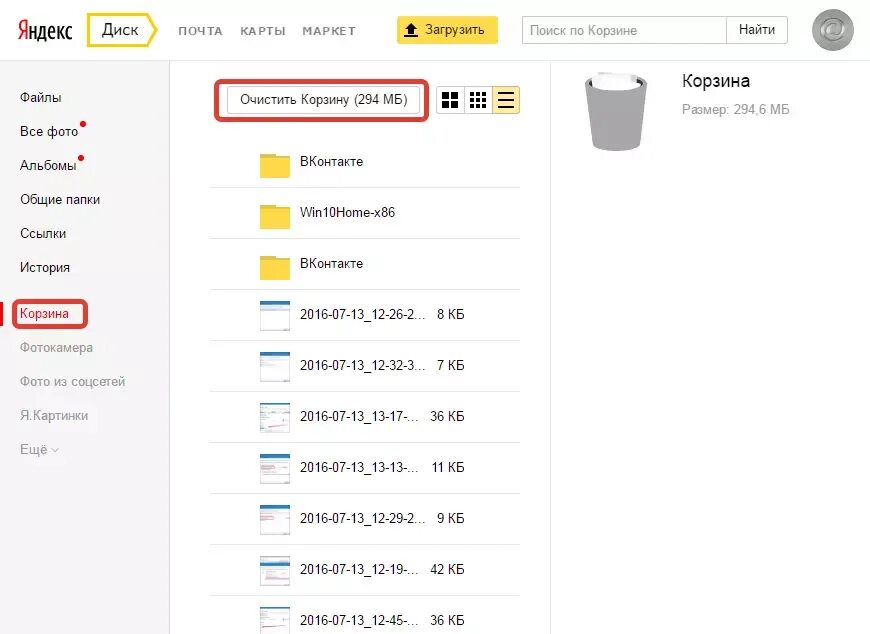The width and height of the screenshot is (870, 634).
Task: Open thumbnail of 2016-07-13_12-32-3 file
Action: pos(275,366)
